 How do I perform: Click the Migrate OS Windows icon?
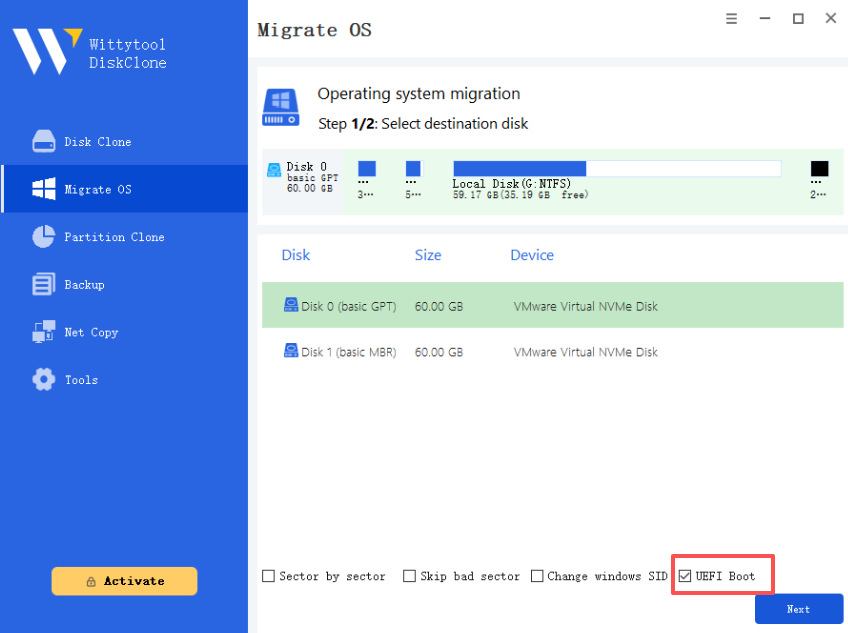pyautogui.click(x=43, y=189)
